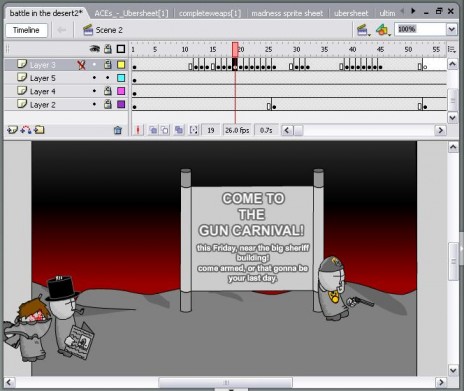
Task: Click the stage horizontal scrollbar thumb
Action: pyautogui.click(x=226, y=382)
